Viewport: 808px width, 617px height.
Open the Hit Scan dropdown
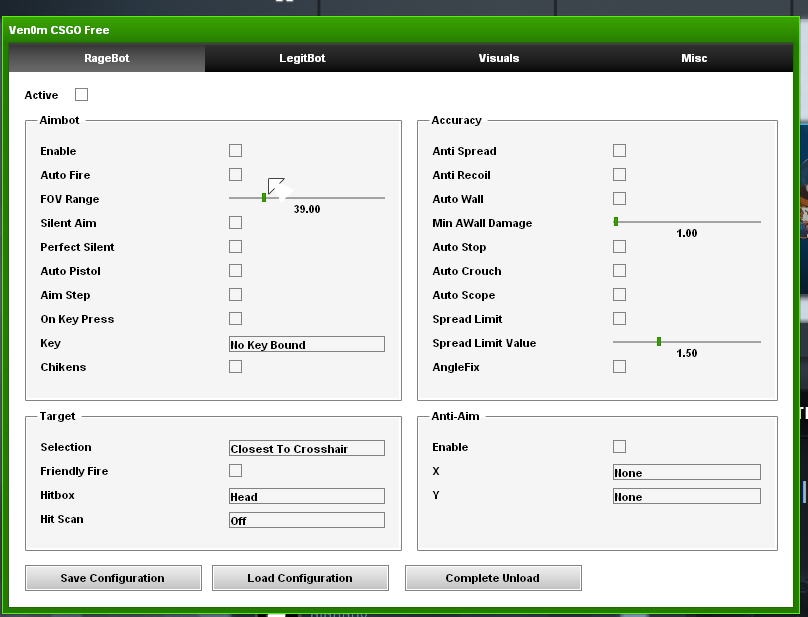[x=306, y=520]
